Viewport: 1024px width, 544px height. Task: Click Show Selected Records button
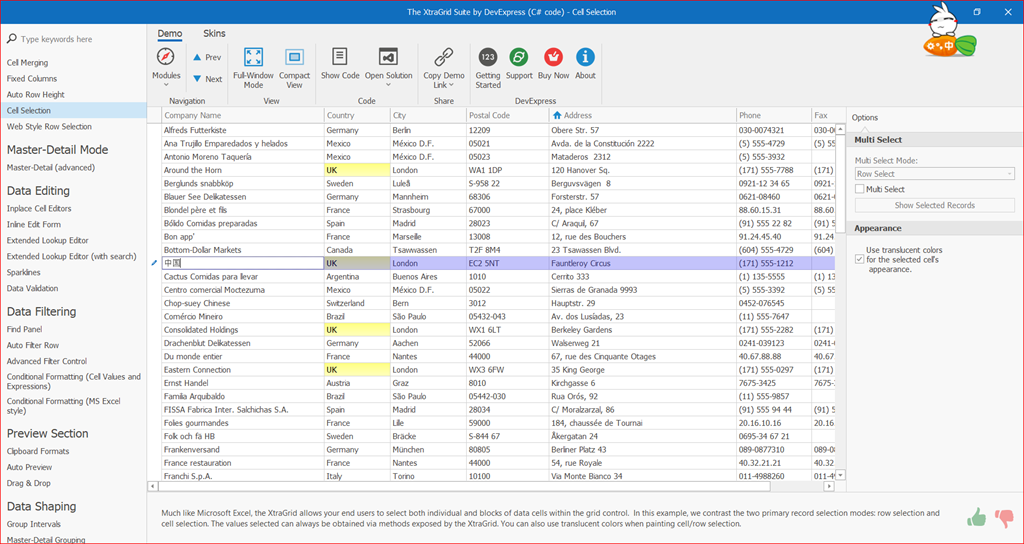click(x=935, y=205)
